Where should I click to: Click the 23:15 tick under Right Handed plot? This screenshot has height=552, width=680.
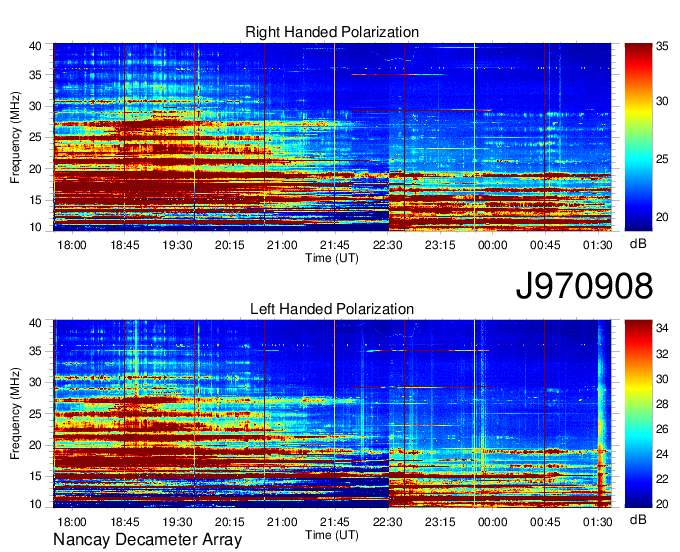[440, 245]
